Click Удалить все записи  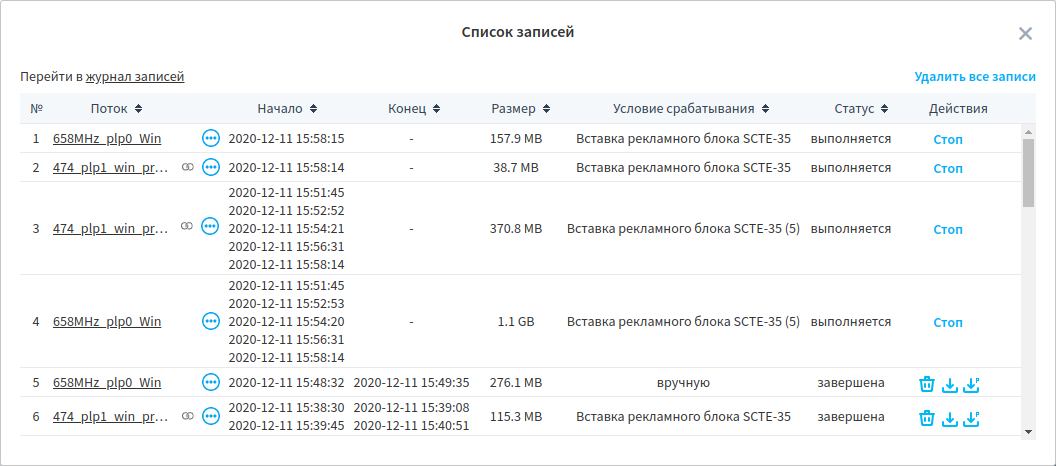[974, 77]
